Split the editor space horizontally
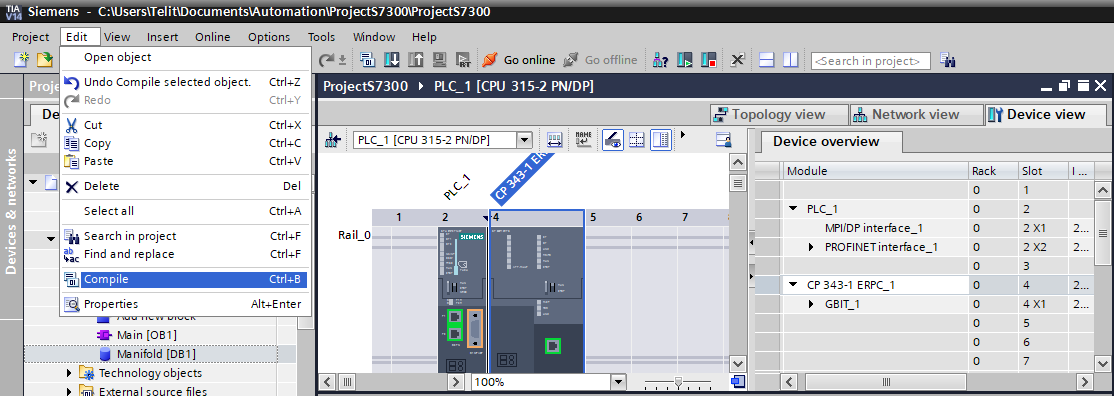This screenshot has height=396, width=1114. [x=767, y=60]
